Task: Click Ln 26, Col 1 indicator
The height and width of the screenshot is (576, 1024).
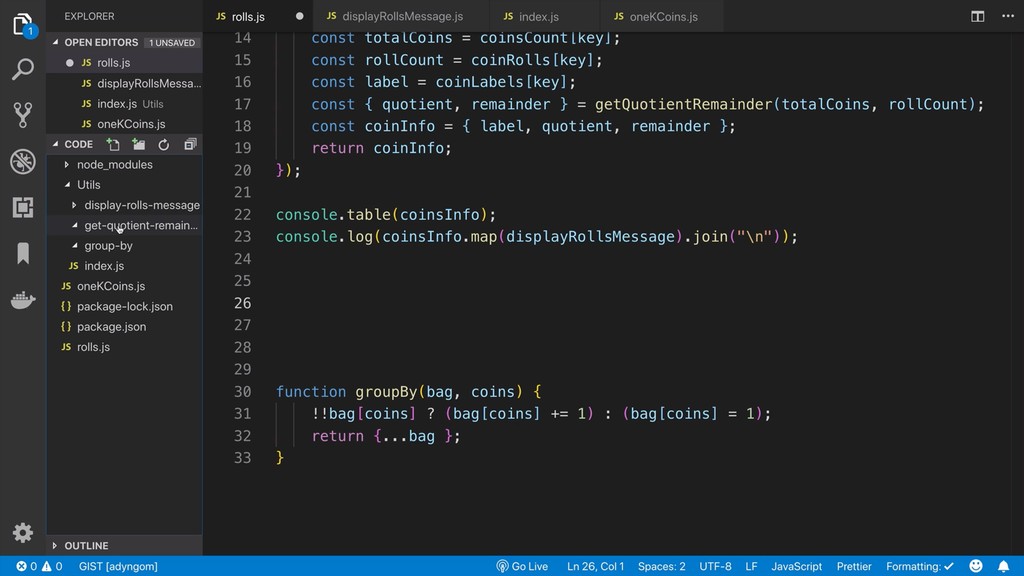Action: point(596,566)
